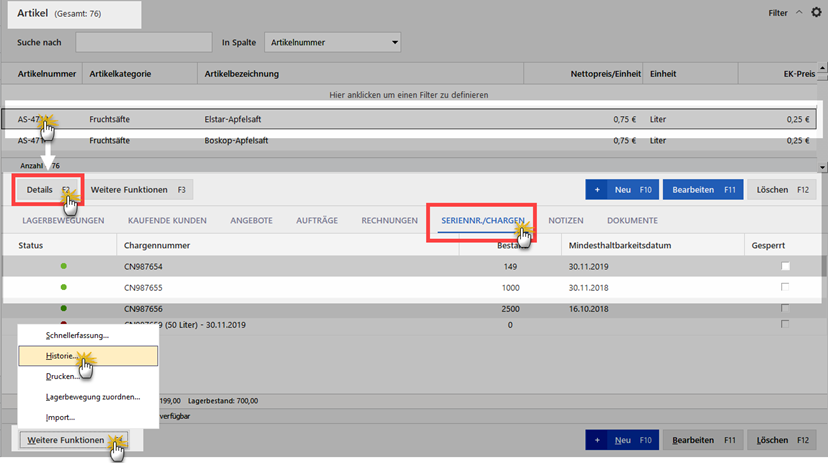Switch to the Notizen tab
Image resolution: width=828 pixels, height=463 pixels.
point(566,221)
